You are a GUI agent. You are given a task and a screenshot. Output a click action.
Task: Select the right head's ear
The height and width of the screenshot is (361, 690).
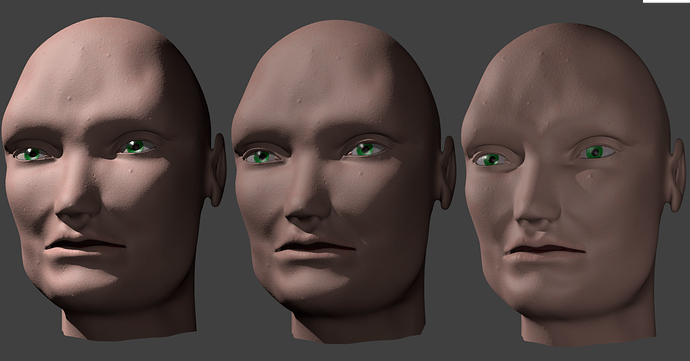click(x=677, y=175)
